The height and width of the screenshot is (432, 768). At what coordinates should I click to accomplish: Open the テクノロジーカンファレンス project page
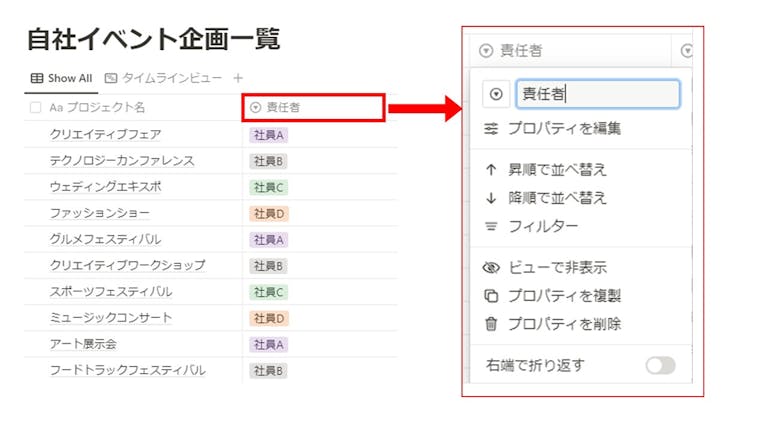(122, 161)
